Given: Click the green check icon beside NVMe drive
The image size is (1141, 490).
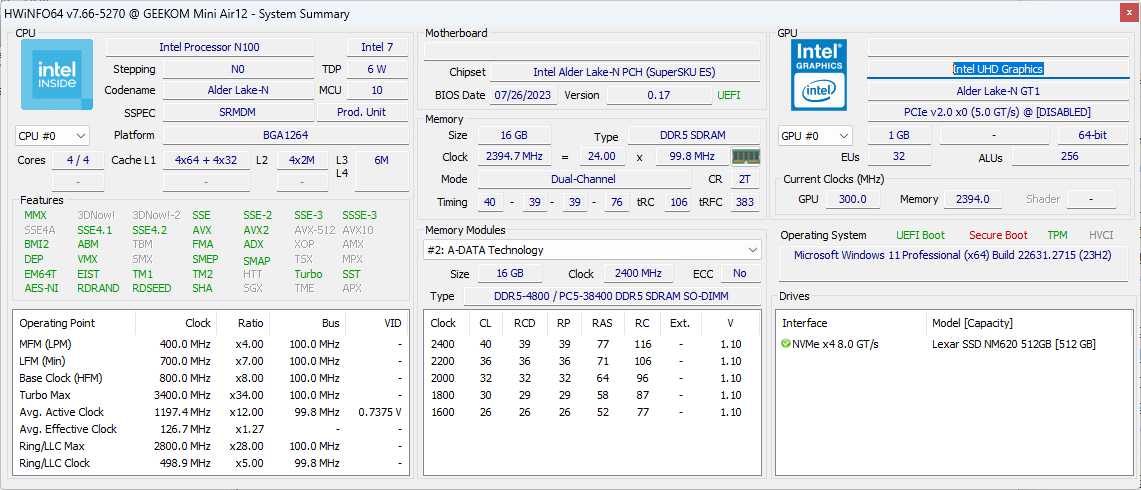Looking at the screenshot, I should pyautogui.click(x=786, y=344).
